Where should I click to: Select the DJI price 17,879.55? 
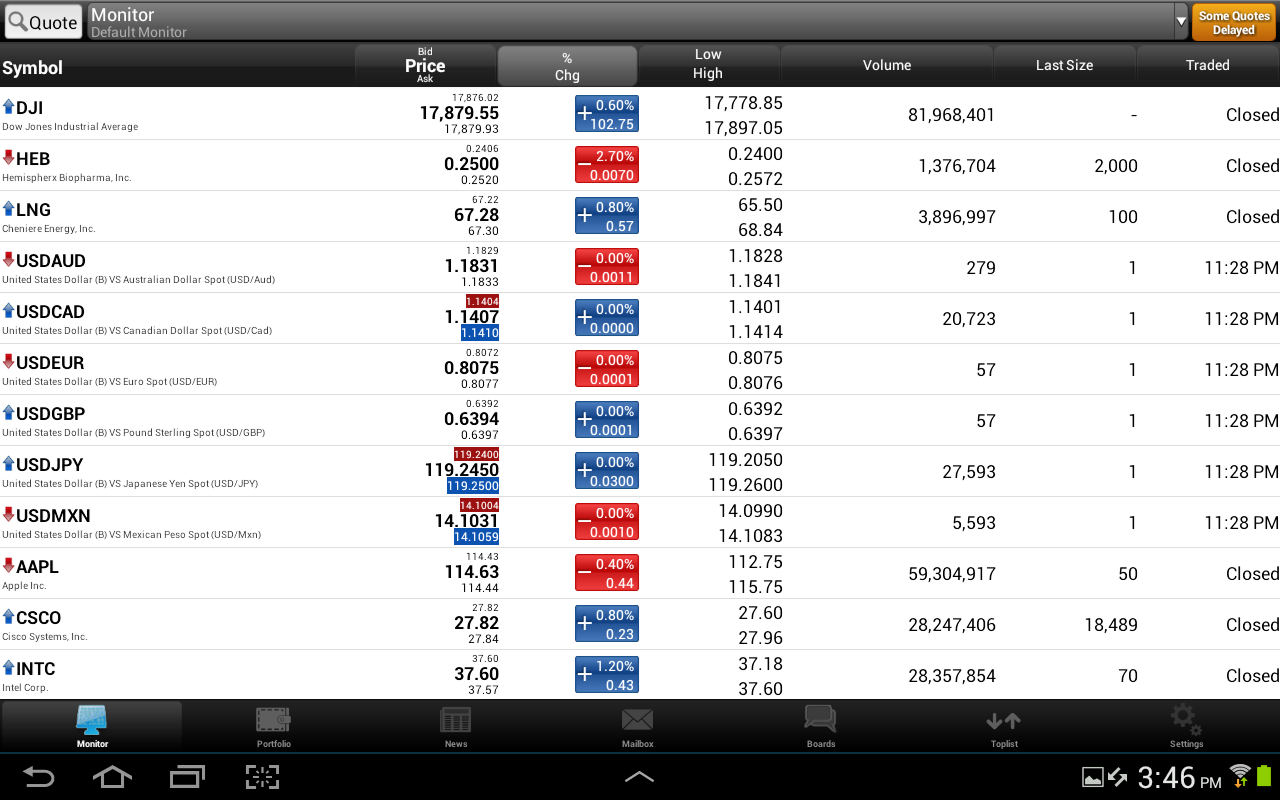[459, 113]
